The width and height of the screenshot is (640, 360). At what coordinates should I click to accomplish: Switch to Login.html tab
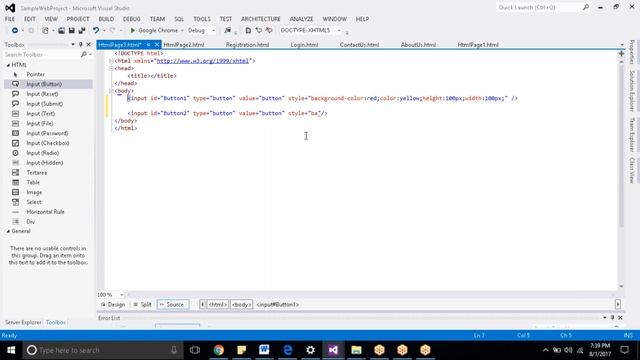pyautogui.click(x=304, y=45)
